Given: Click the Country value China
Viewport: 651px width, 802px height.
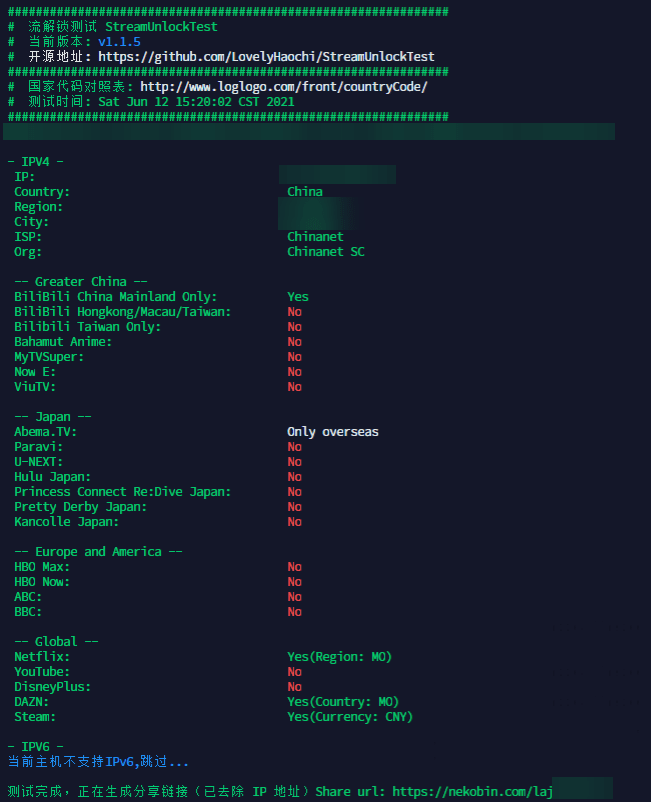Looking at the screenshot, I should click(x=305, y=192).
